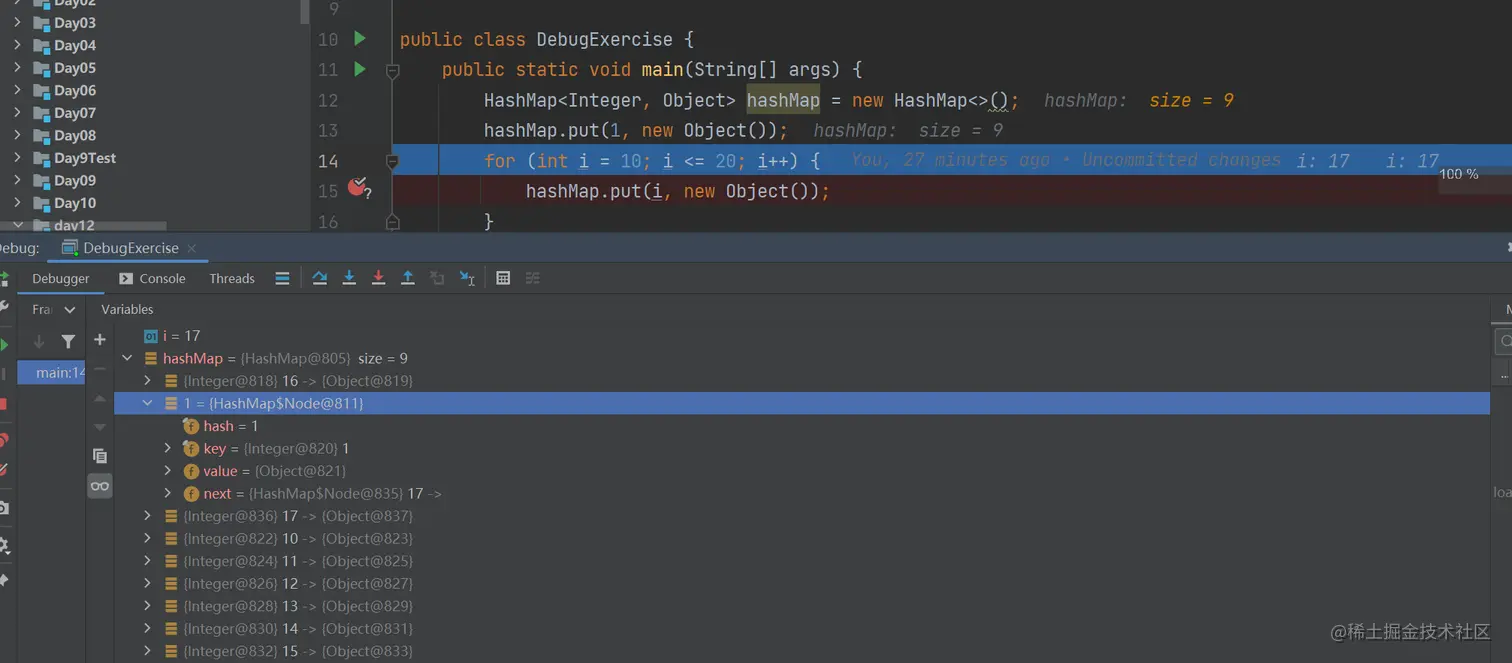Click the red Force Step Into icon
This screenshot has width=1512, height=663.
tap(378, 278)
